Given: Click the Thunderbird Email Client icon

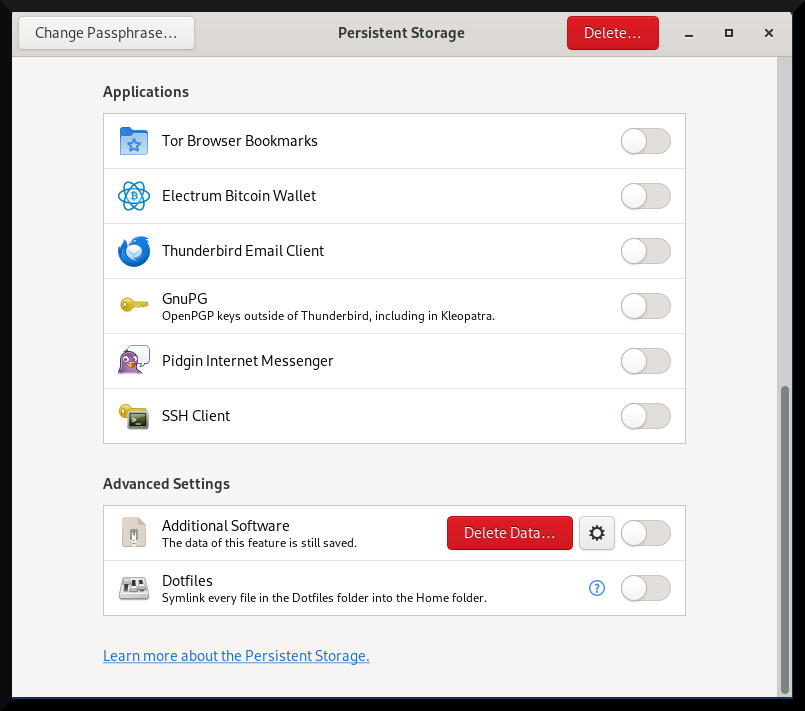Looking at the screenshot, I should pos(133,251).
